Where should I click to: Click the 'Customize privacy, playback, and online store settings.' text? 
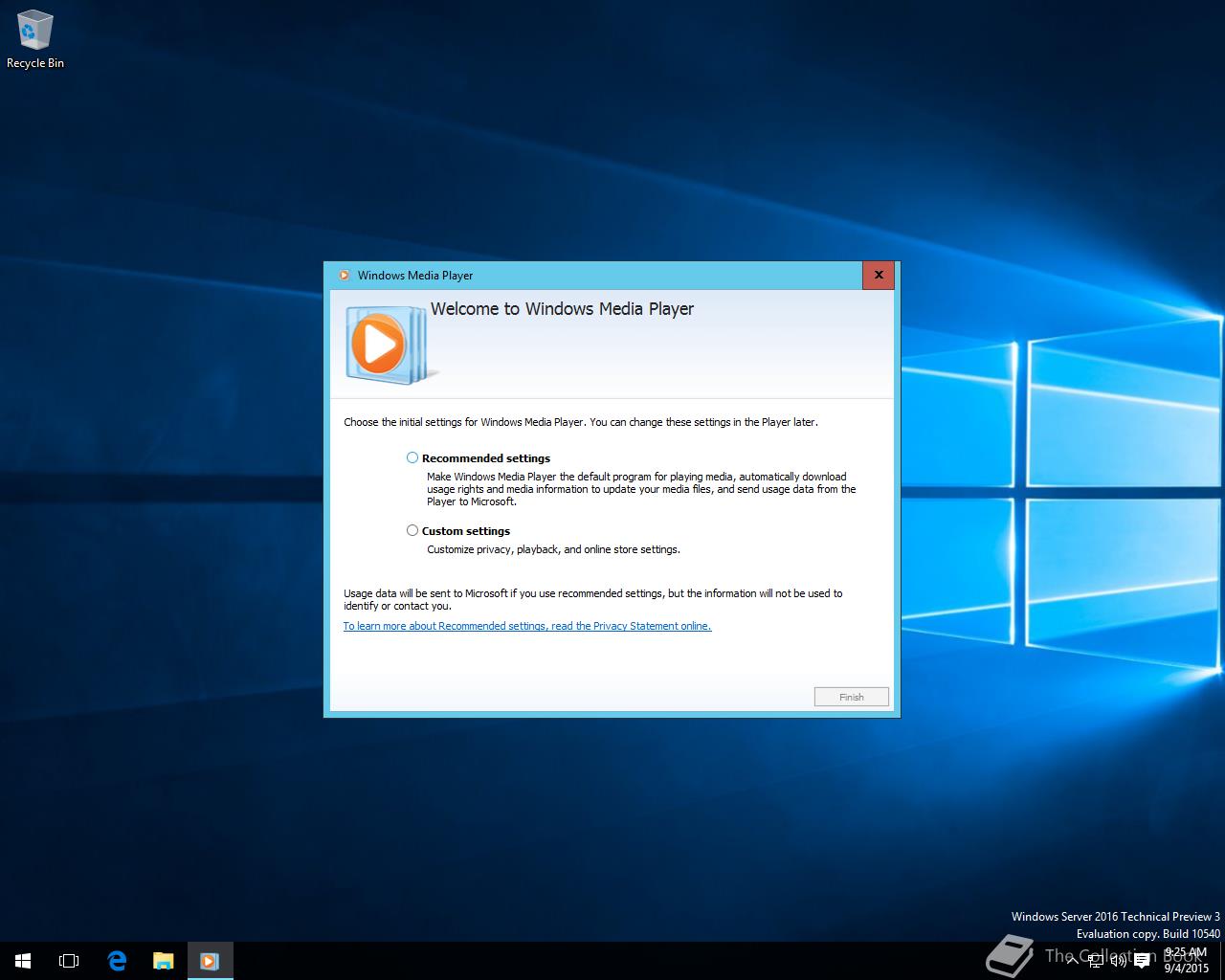(x=553, y=549)
